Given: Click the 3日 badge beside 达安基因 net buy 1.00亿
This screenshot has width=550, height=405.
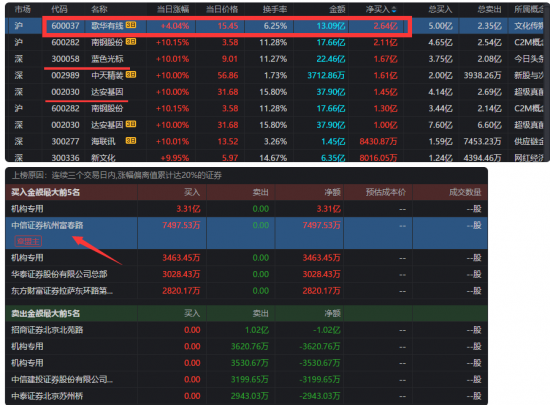Looking at the screenshot, I should [x=131, y=124].
